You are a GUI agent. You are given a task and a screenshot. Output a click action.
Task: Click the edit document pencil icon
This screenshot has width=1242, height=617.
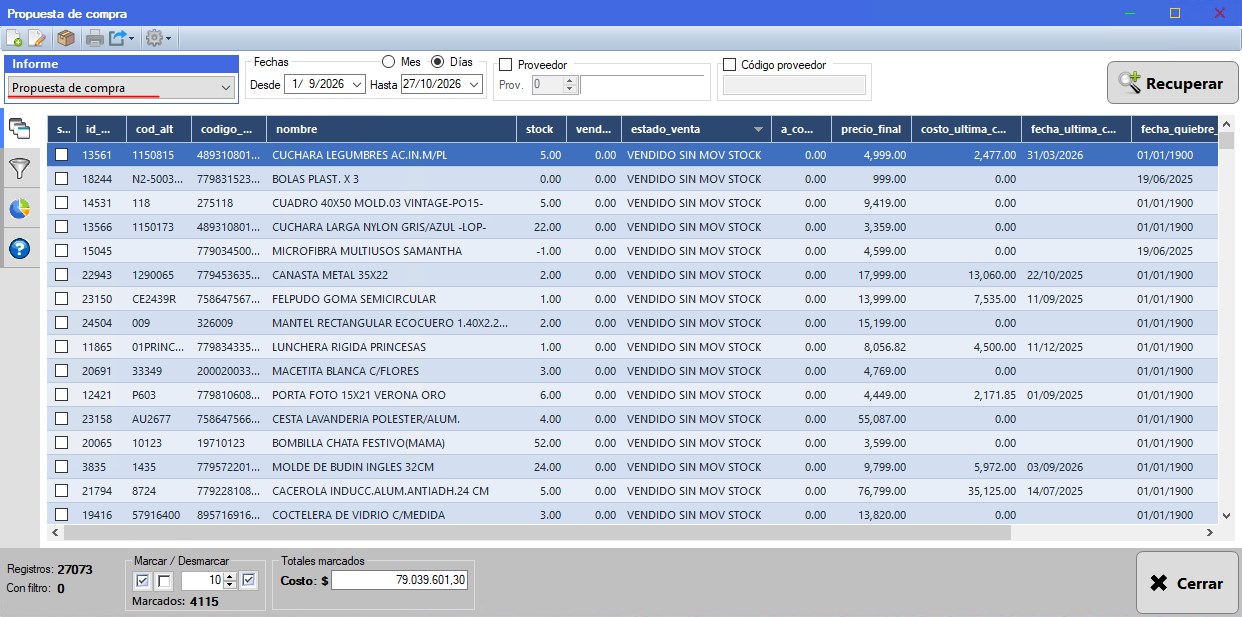(x=37, y=39)
